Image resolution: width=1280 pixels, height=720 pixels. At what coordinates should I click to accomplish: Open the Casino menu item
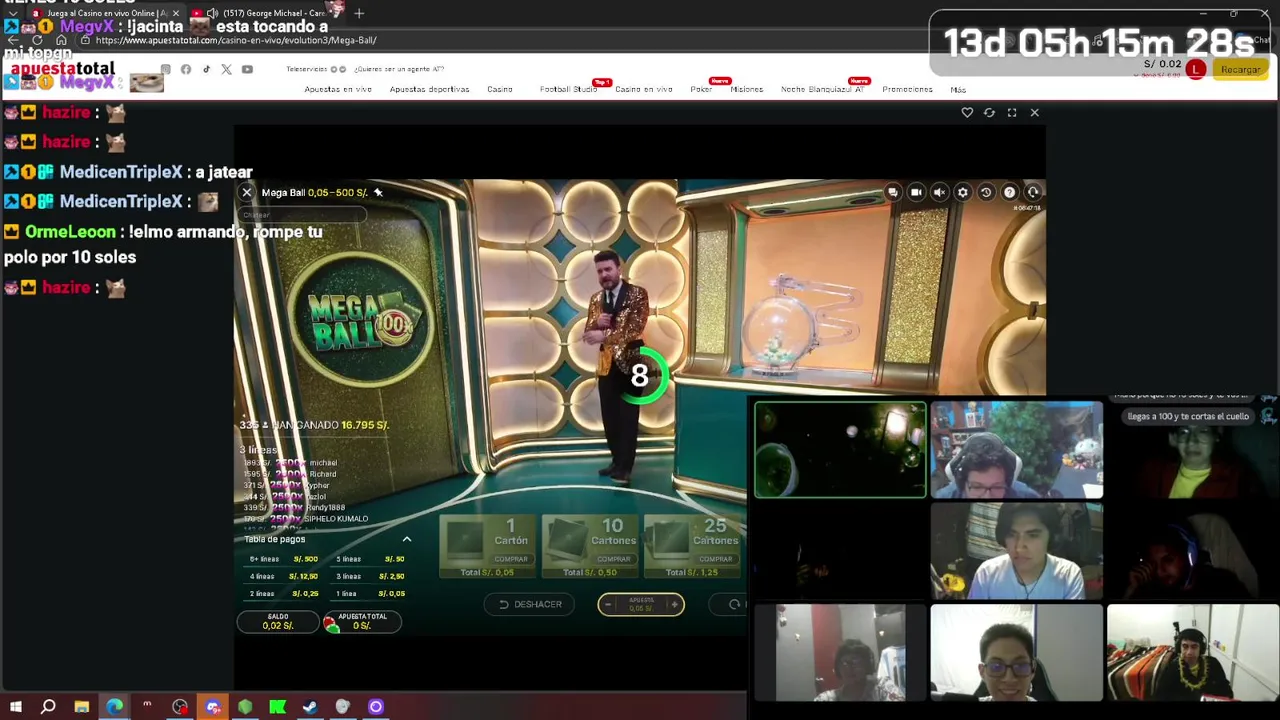click(x=500, y=89)
